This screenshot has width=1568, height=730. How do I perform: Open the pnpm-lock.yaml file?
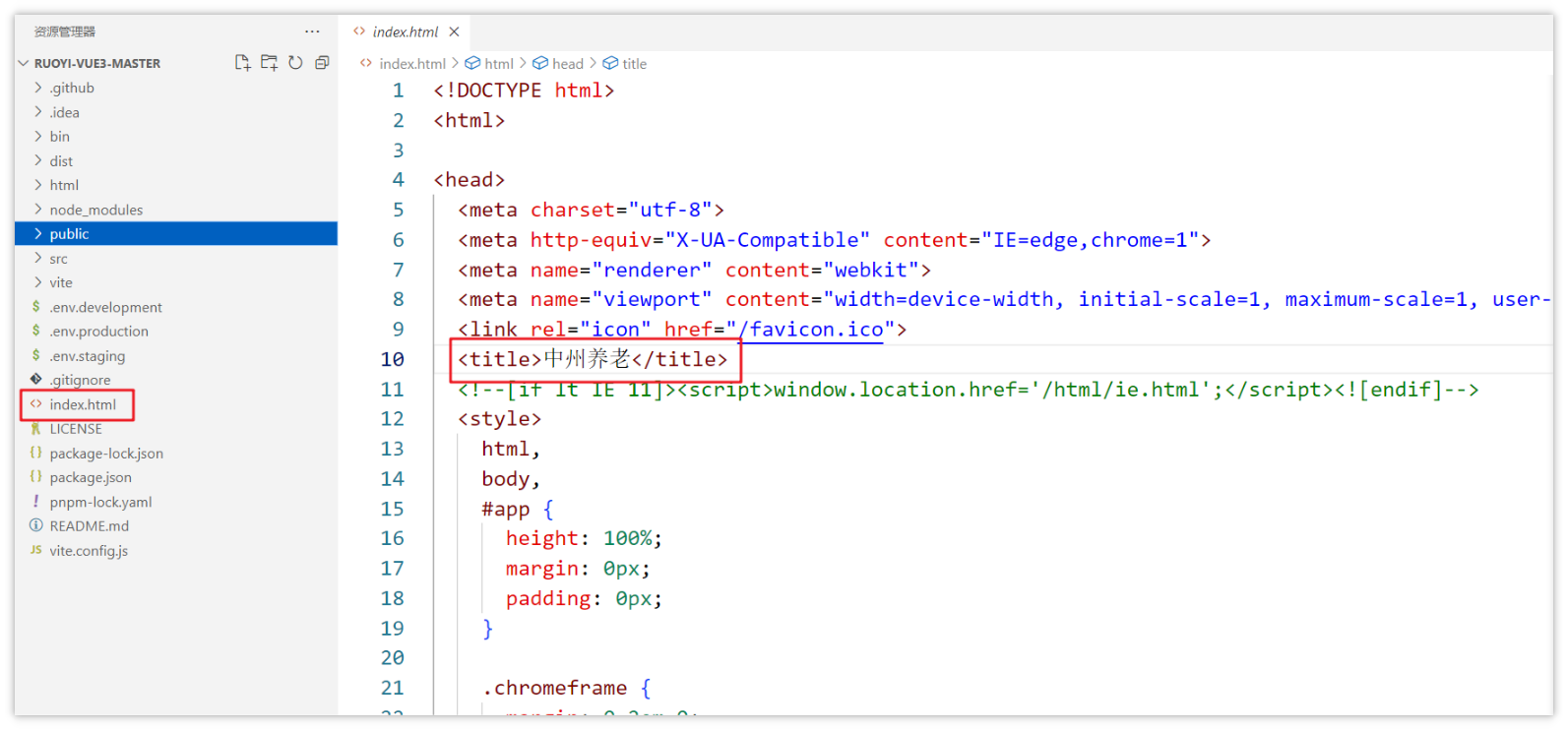click(x=175, y=502)
